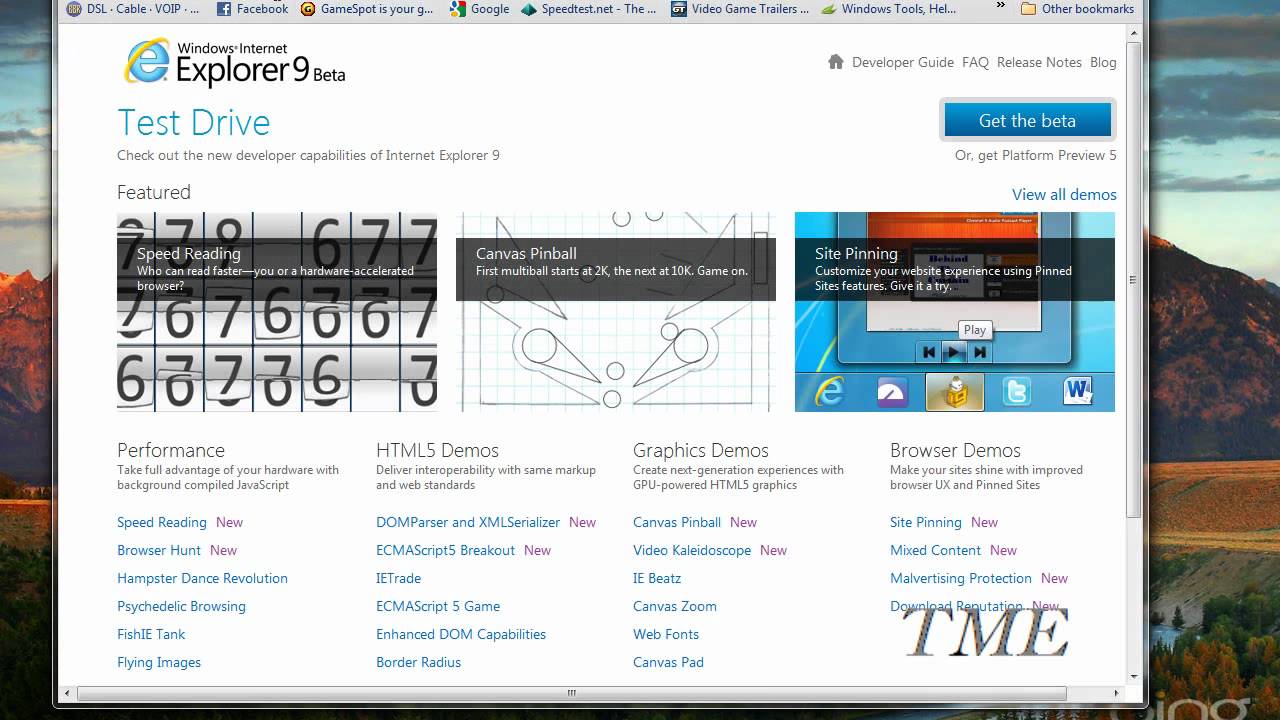The image size is (1280, 720).
Task: Click the Internet Explorer icon in Site Pinning thumbnail
Action: [x=829, y=391]
